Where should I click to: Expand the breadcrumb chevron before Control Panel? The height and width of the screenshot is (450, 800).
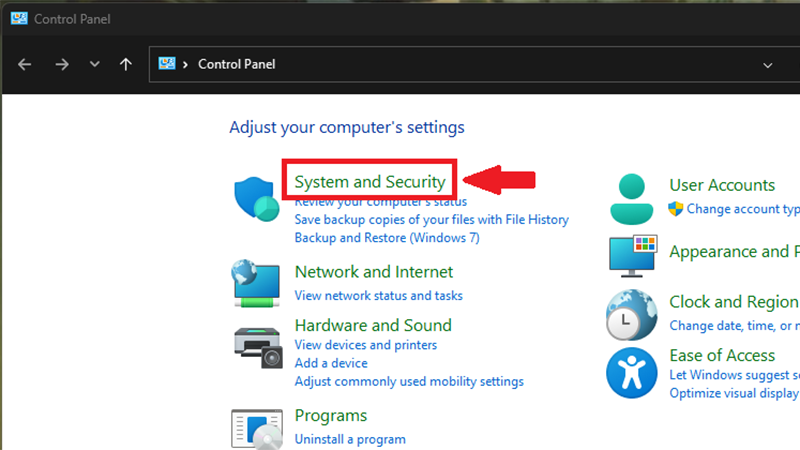click(x=186, y=64)
